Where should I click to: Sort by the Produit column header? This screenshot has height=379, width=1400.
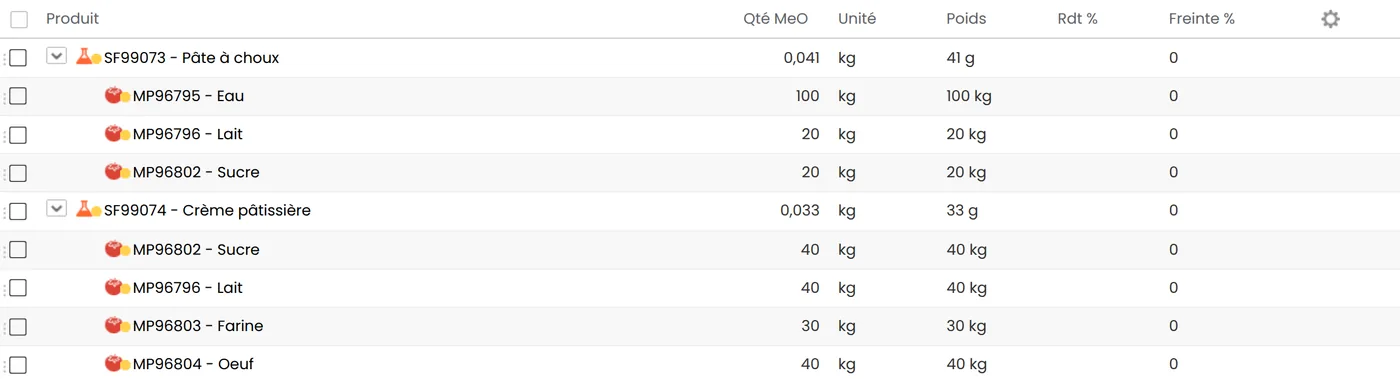[x=72, y=19]
